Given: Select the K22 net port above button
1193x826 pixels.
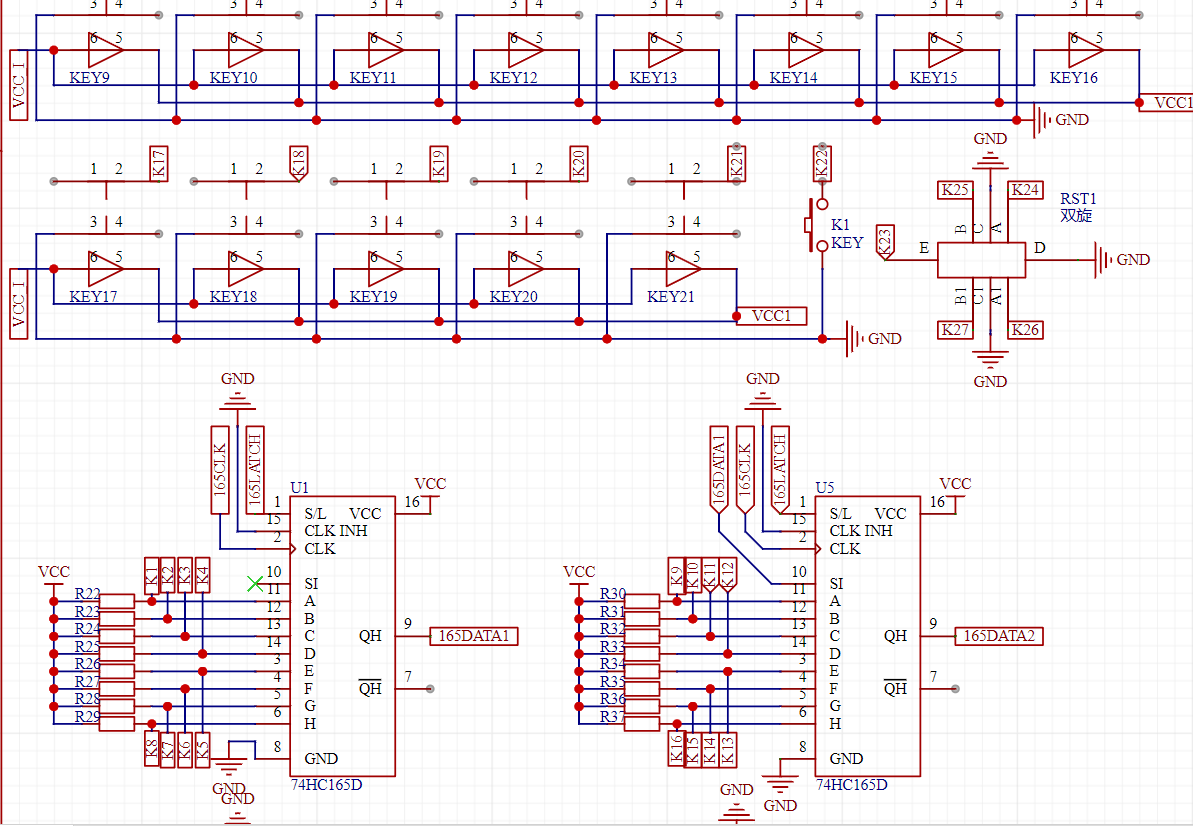Looking at the screenshot, I should (822, 164).
